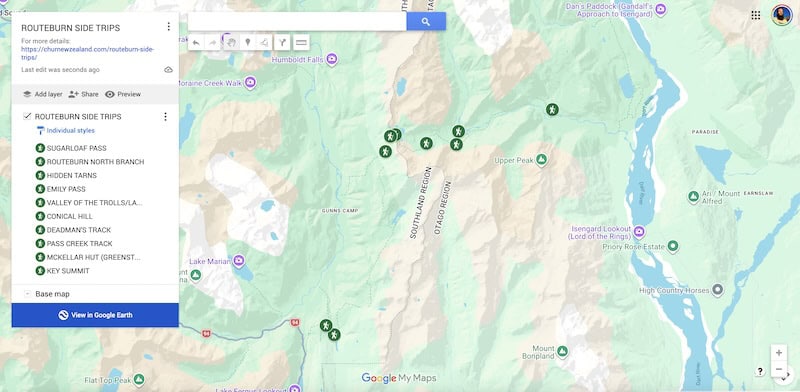
Task: Click the GUNNS CAMP map label
Action: tap(340, 210)
